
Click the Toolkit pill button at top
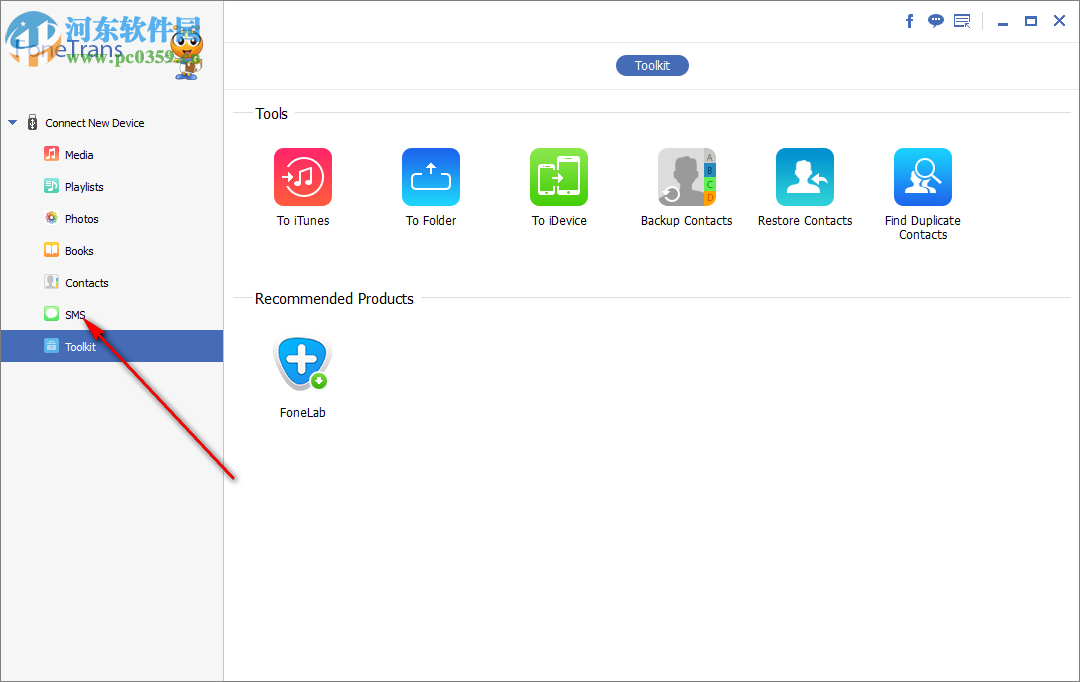pyautogui.click(x=652, y=65)
